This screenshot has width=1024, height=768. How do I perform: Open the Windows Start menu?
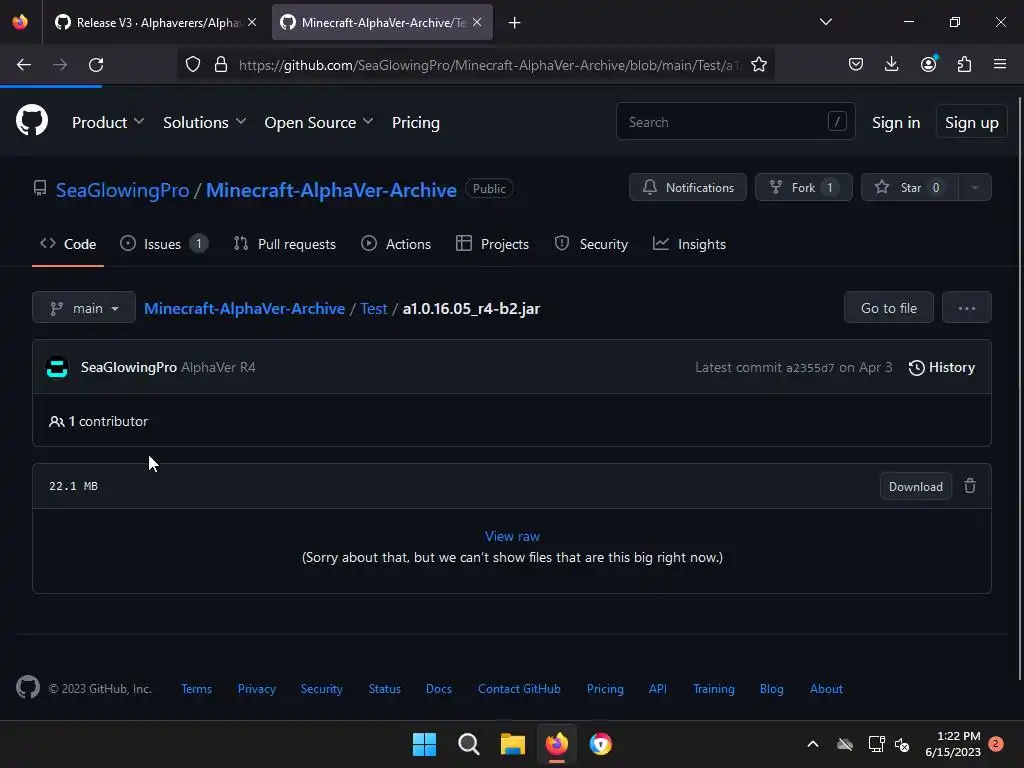424,744
